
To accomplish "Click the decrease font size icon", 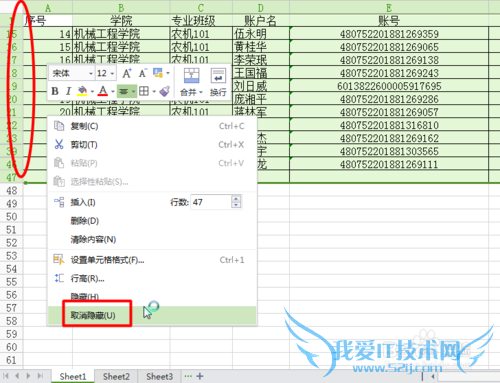I will click(x=143, y=73).
